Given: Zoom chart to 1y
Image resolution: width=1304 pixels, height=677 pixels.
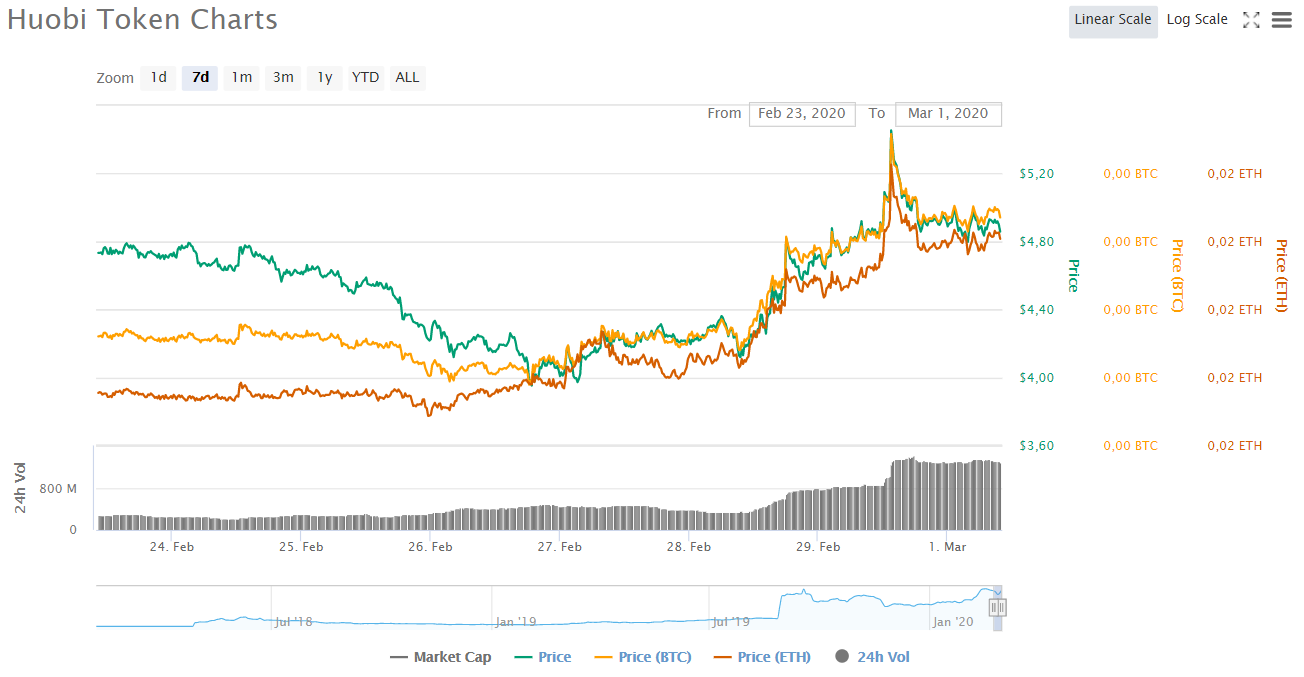Looking at the screenshot, I should pos(325,77).
